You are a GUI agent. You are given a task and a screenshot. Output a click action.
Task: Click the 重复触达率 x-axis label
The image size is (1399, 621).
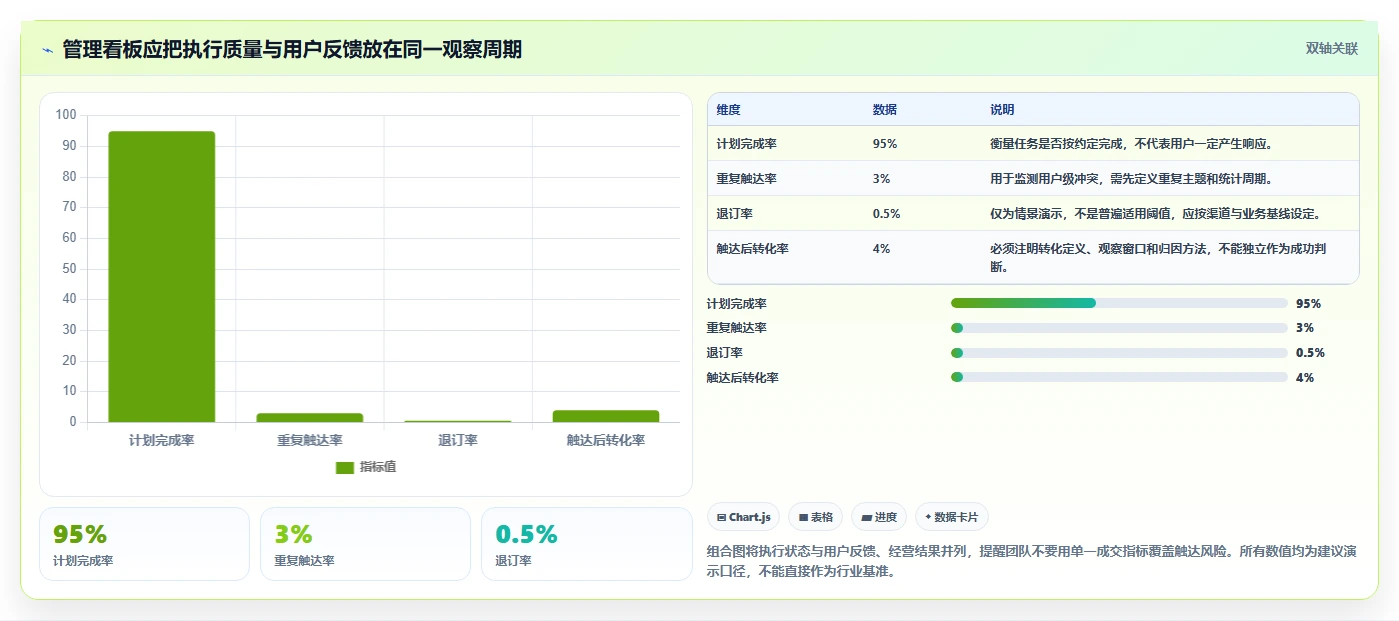pos(310,440)
